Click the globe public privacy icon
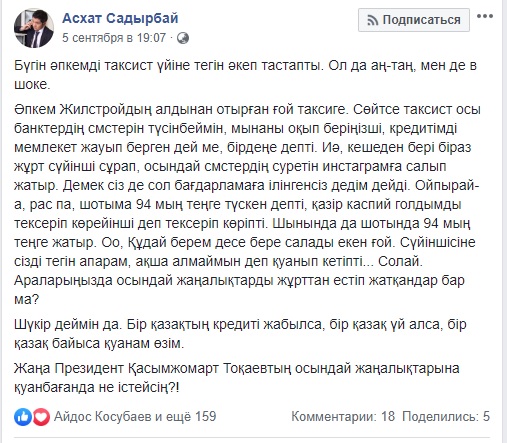Image resolution: width=507 pixels, height=443 pixels. pyautogui.click(x=183, y=38)
